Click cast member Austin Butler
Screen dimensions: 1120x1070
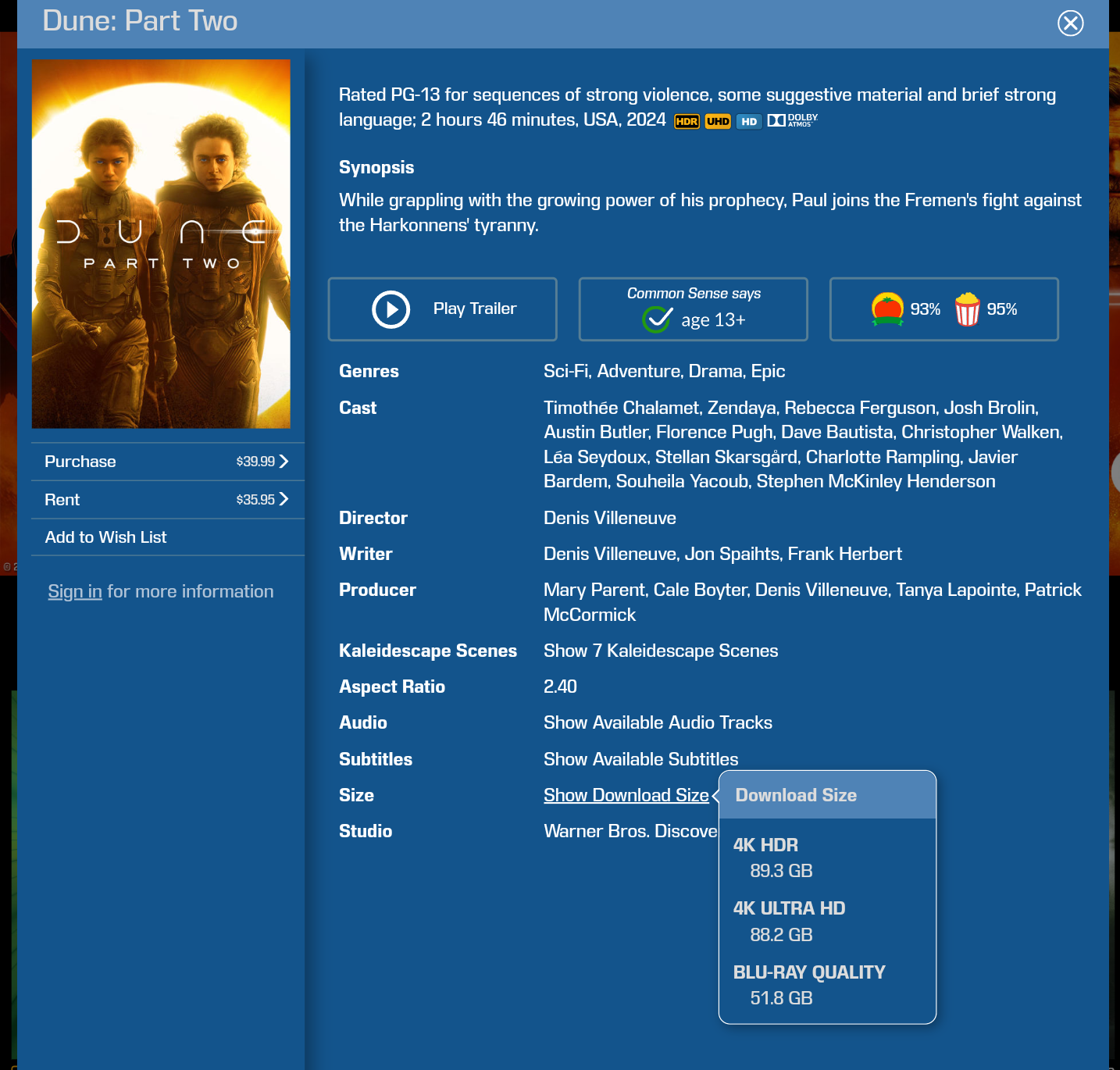pyautogui.click(x=596, y=432)
